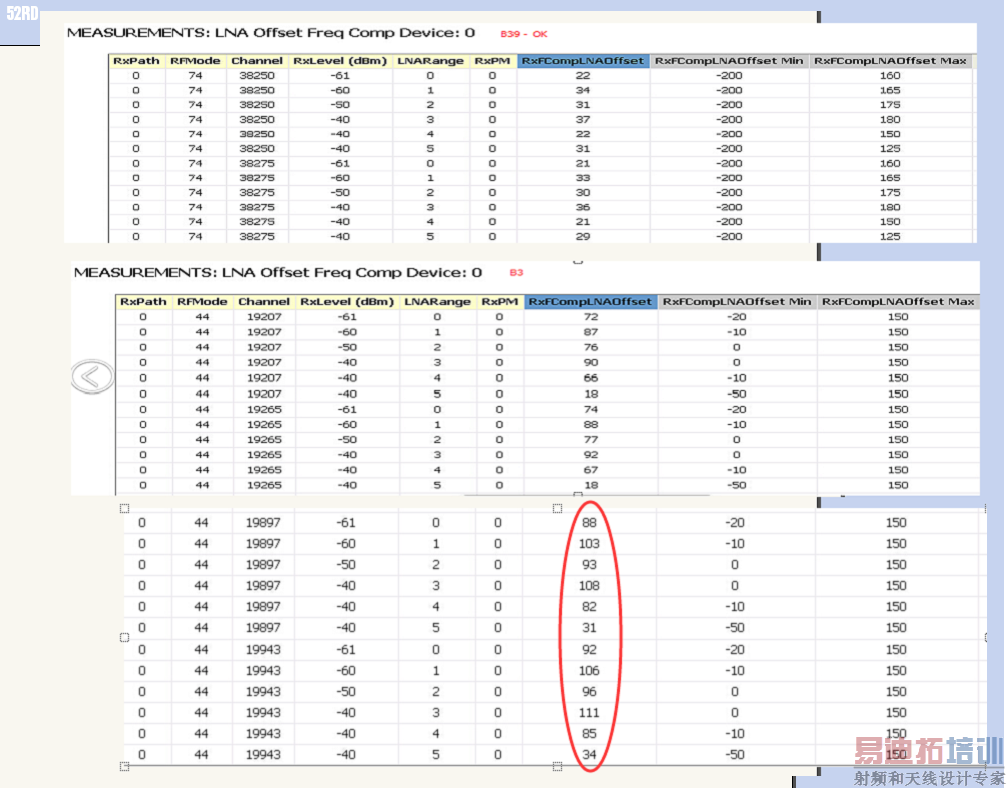Click the first MEASUREMENTS title above B39 table
The width and height of the screenshot is (1008, 788).
click(x=270, y=33)
